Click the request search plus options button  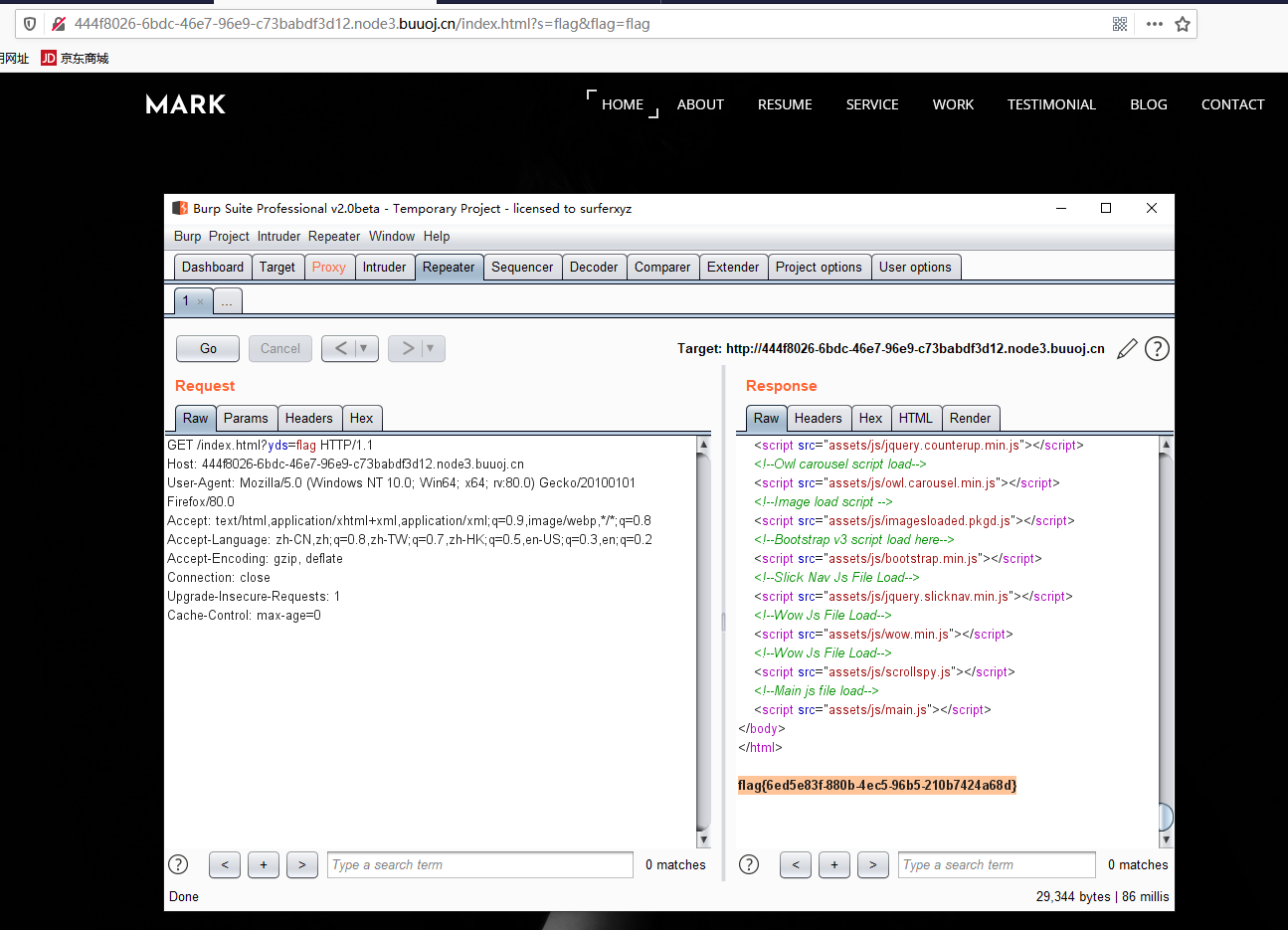[264, 865]
